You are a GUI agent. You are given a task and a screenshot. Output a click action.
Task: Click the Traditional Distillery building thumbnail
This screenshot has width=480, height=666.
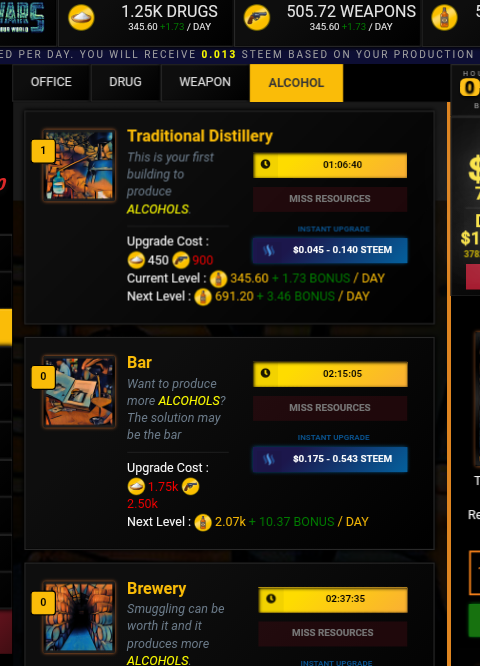(79, 165)
